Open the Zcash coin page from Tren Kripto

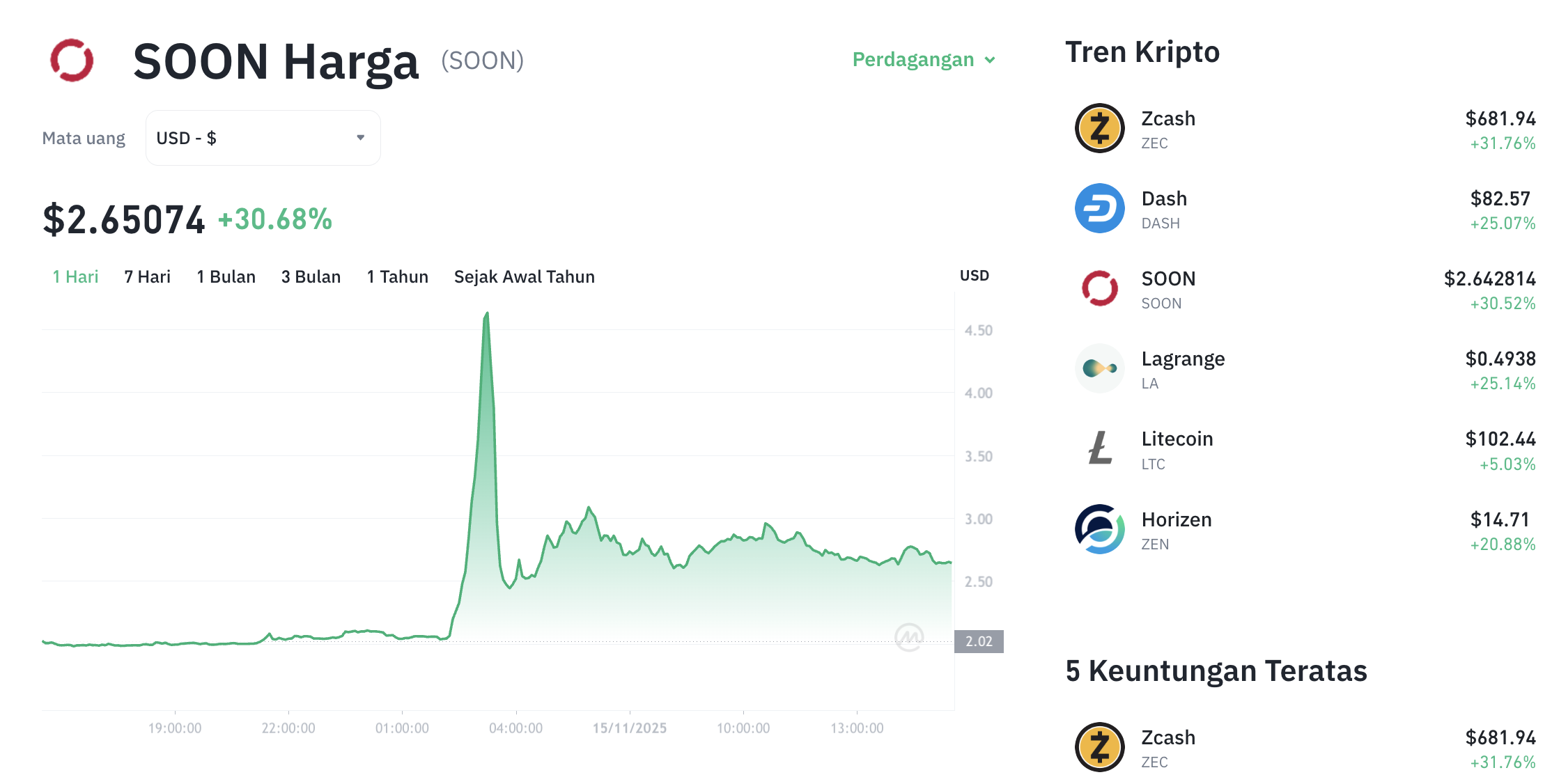[x=1167, y=118]
